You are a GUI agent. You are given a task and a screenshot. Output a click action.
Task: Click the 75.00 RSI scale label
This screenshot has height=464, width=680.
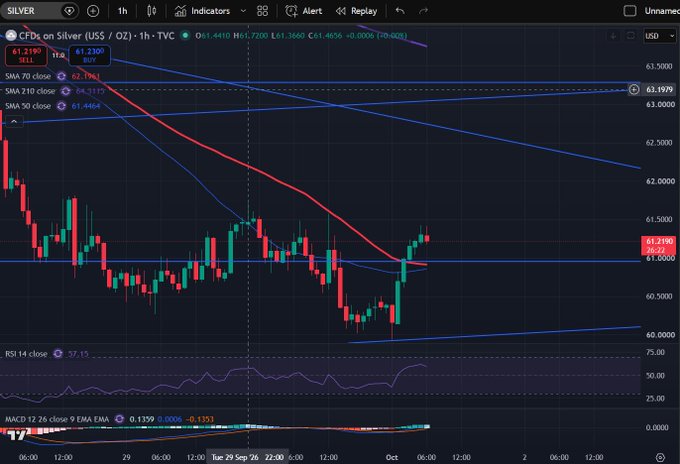pyautogui.click(x=655, y=353)
